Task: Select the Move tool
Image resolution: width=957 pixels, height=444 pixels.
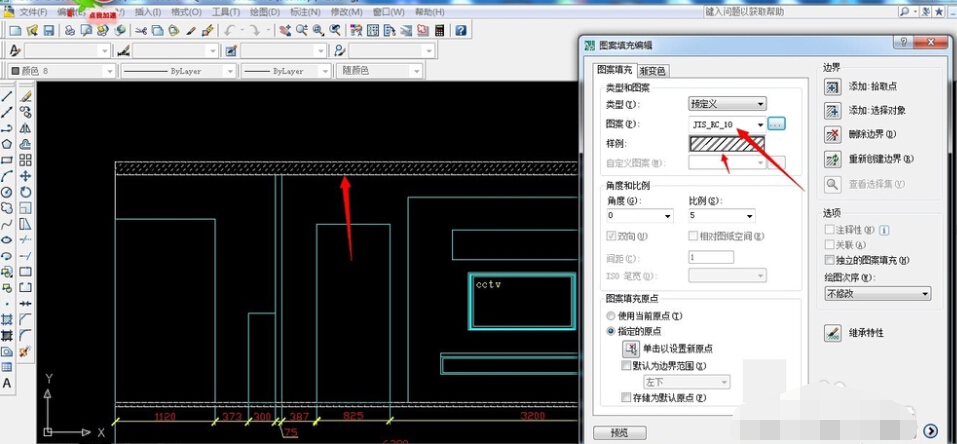Action: (x=26, y=176)
